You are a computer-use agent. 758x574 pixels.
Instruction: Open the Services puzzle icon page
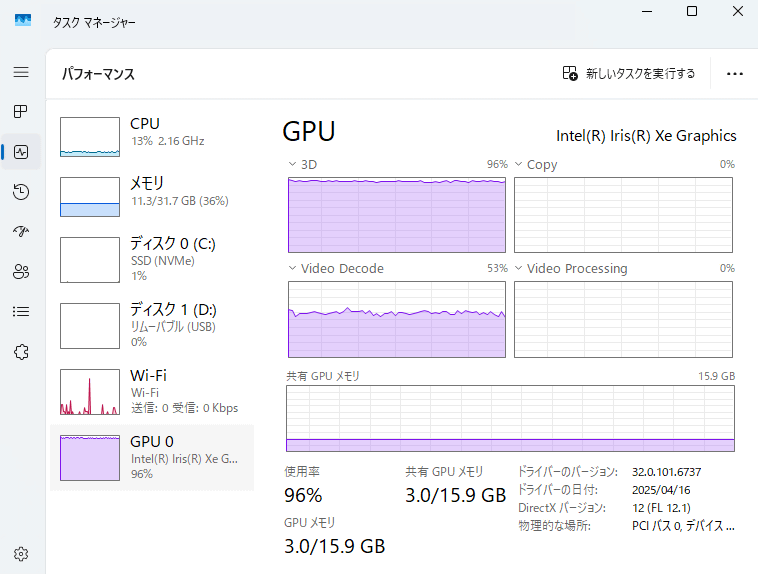(x=21, y=351)
